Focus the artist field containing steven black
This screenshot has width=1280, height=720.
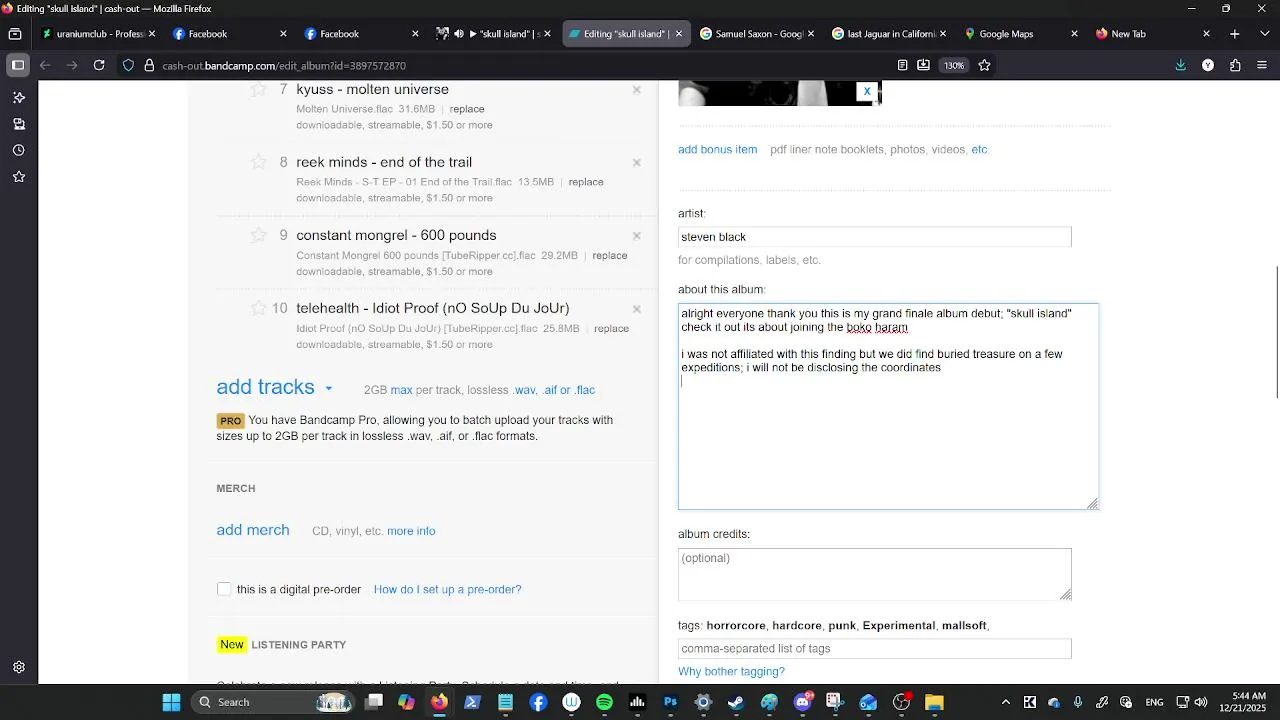(874, 237)
